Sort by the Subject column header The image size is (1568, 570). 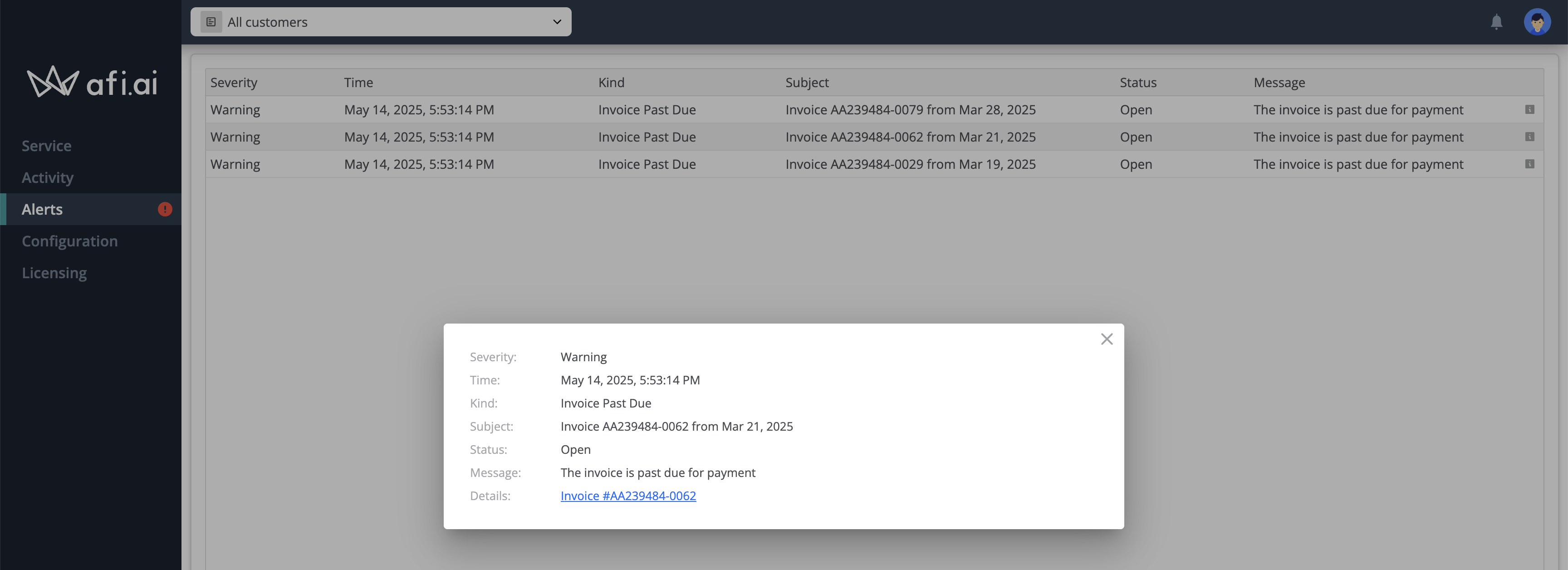coord(807,82)
